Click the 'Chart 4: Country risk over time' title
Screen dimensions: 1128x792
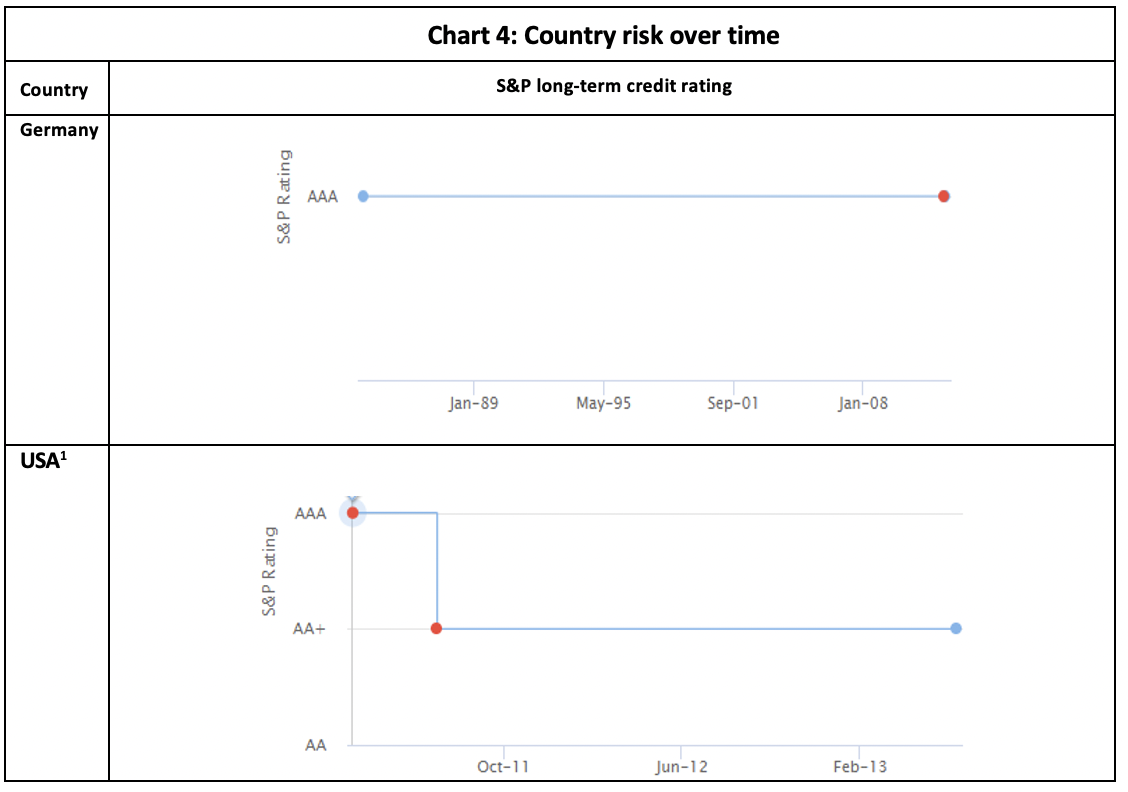click(x=603, y=35)
